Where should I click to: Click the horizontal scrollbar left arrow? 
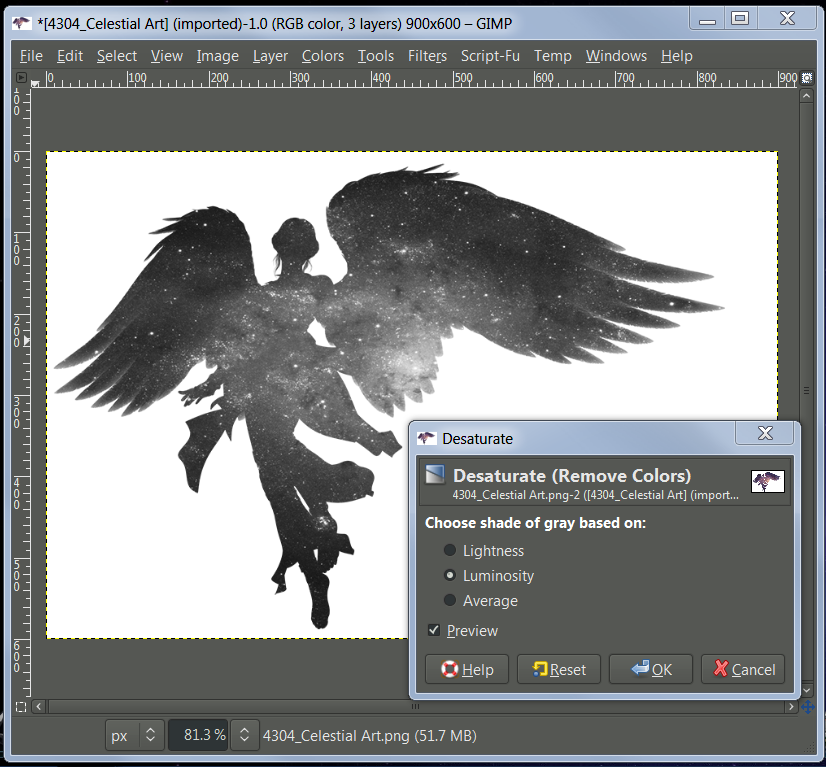point(38,706)
